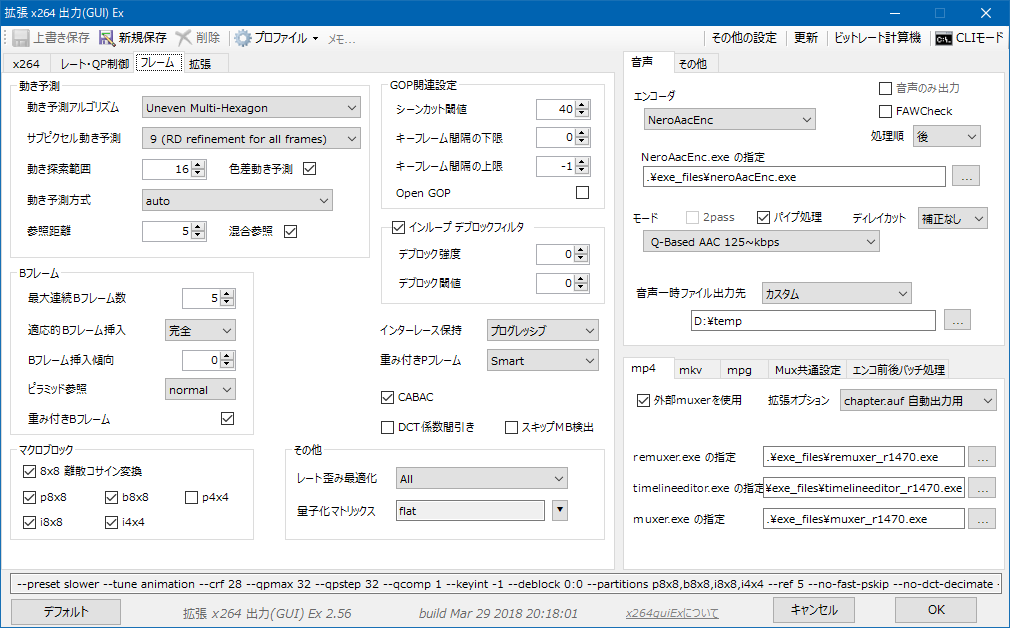Browse for muxer.exe file

click(982, 519)
